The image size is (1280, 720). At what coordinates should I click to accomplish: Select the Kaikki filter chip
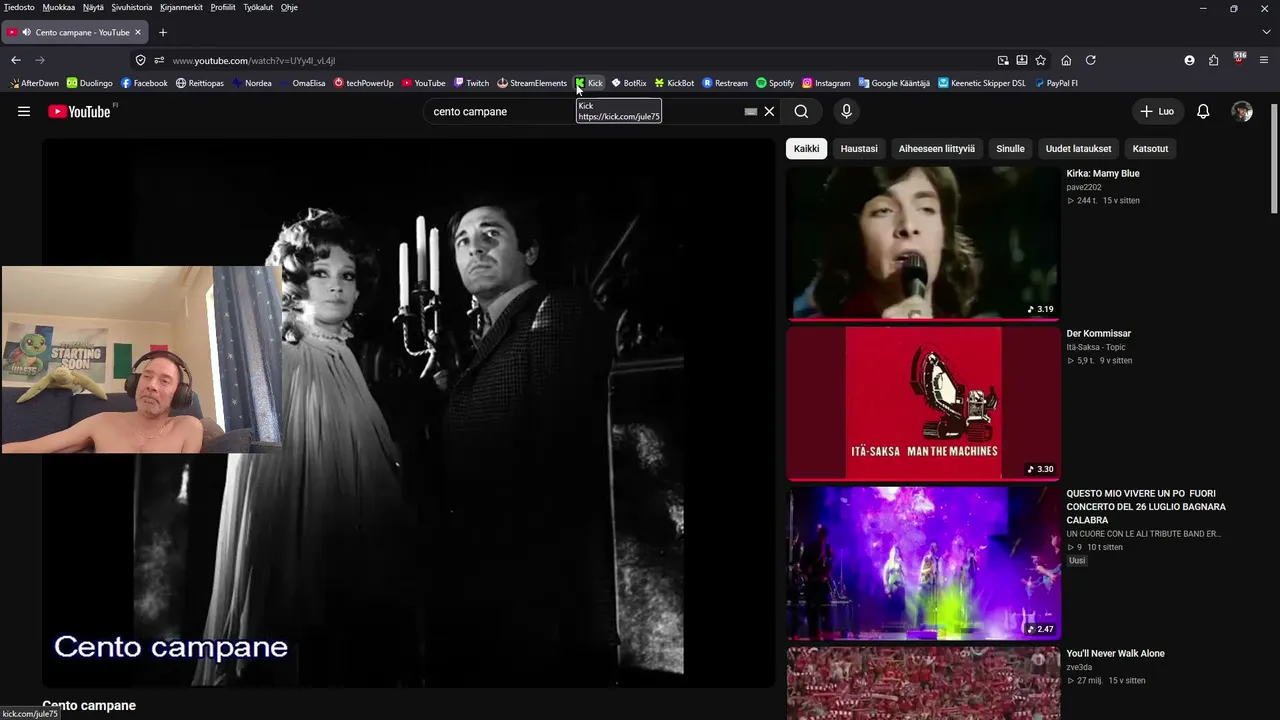point(806,149)
